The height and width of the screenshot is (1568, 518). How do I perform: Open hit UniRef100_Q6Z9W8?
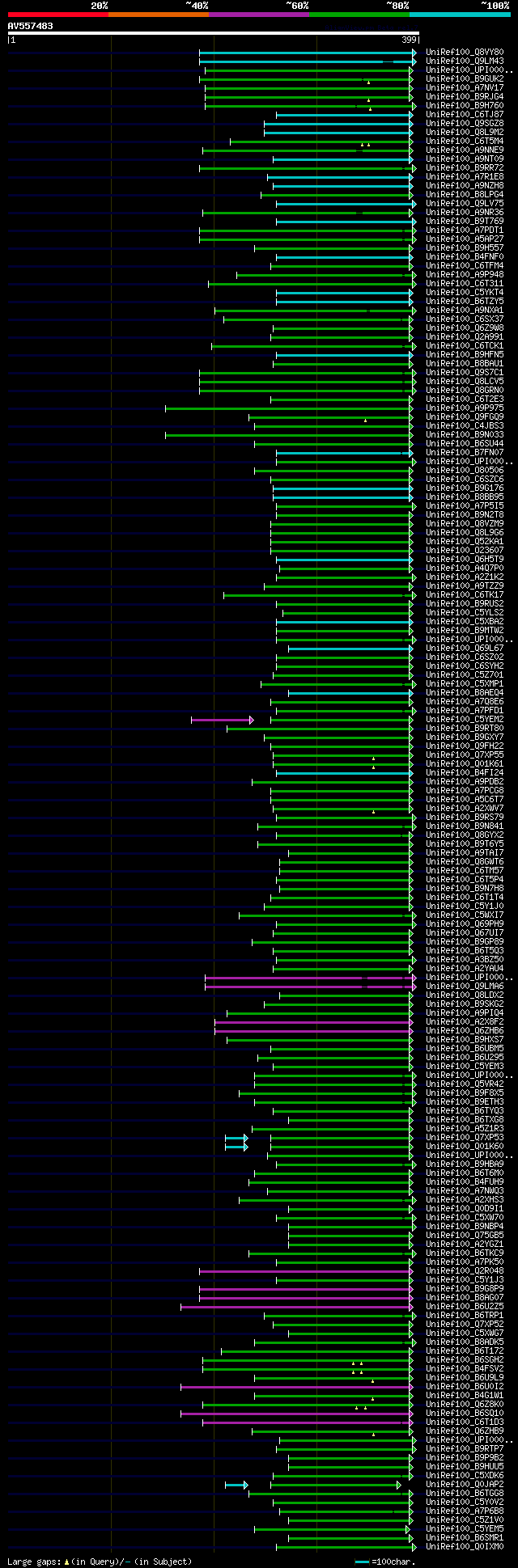465,328
